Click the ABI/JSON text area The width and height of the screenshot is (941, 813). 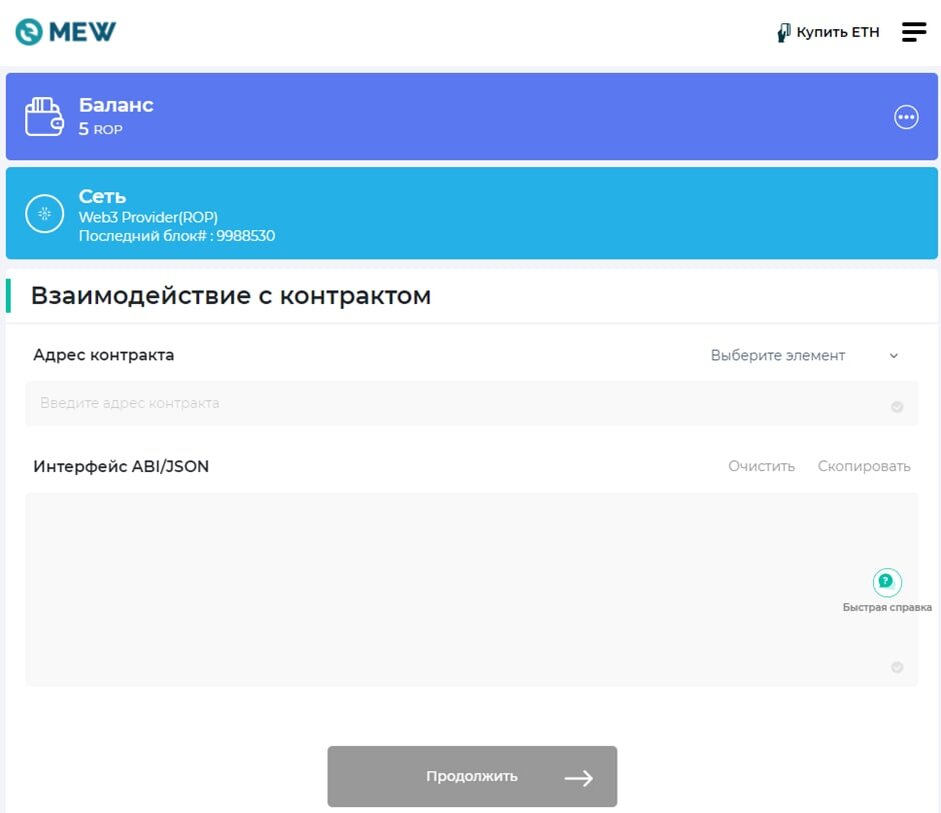(471, 589)
